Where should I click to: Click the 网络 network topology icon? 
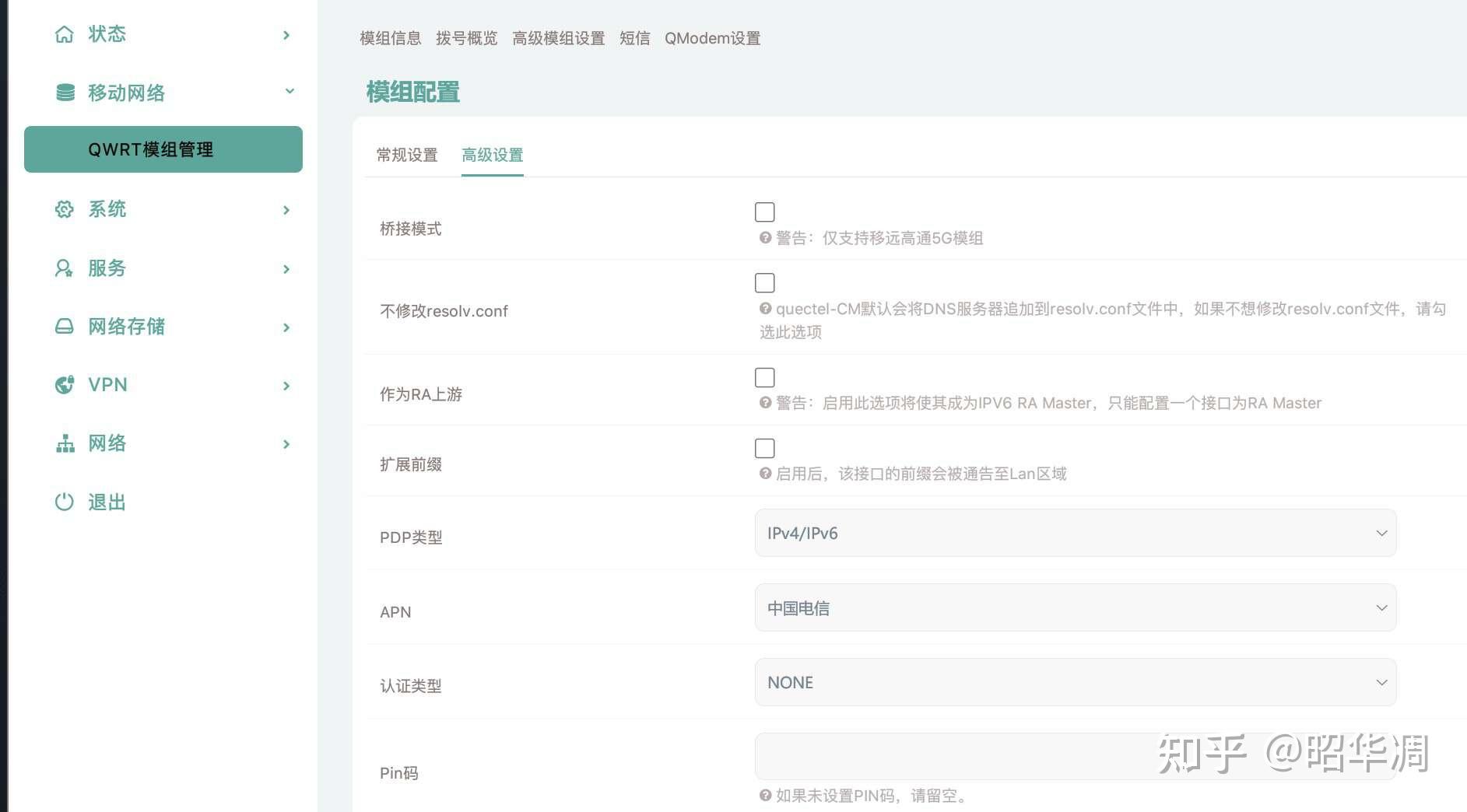[x=65, y=443]
